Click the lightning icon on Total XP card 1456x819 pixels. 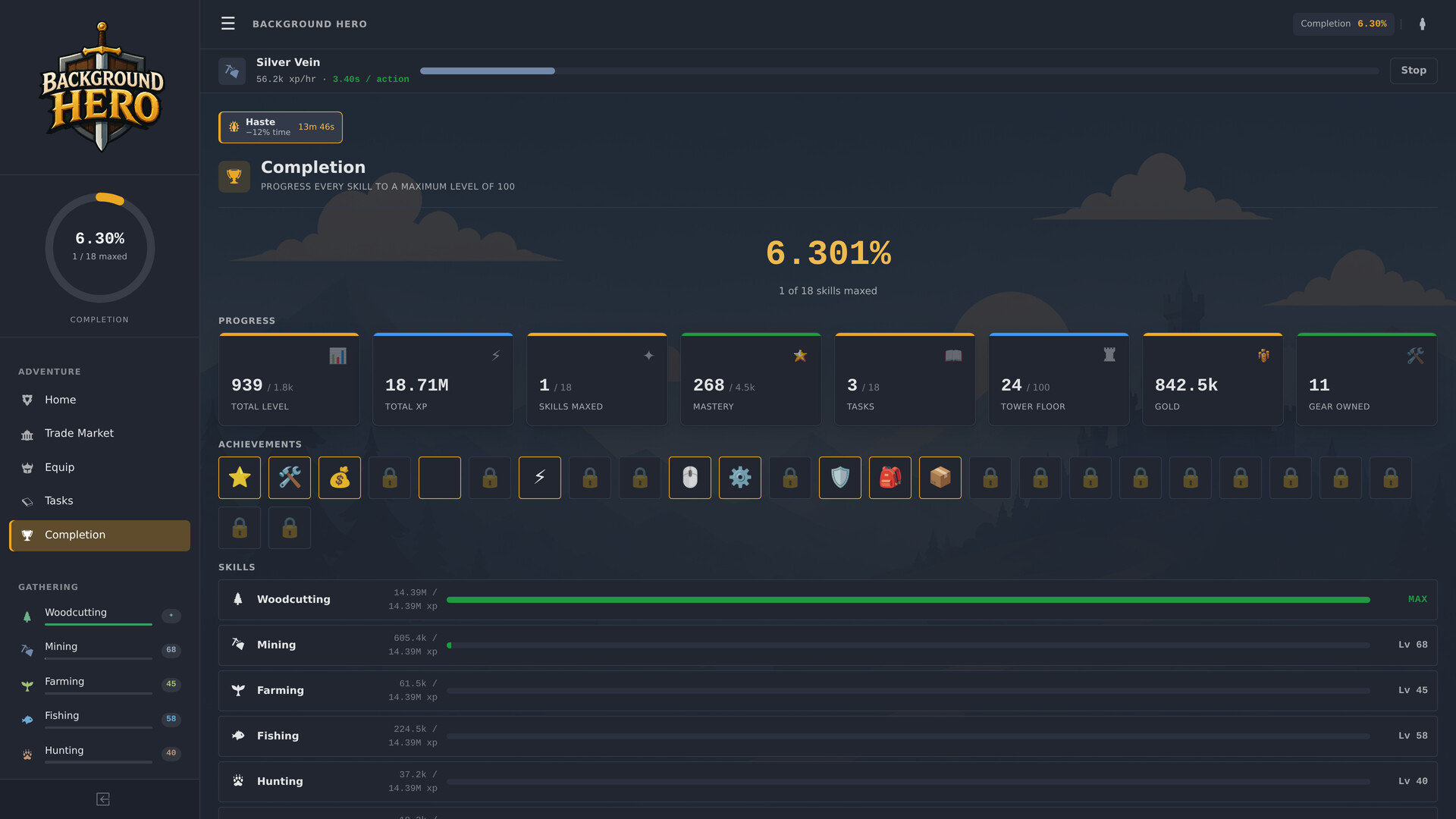[496, 356]
